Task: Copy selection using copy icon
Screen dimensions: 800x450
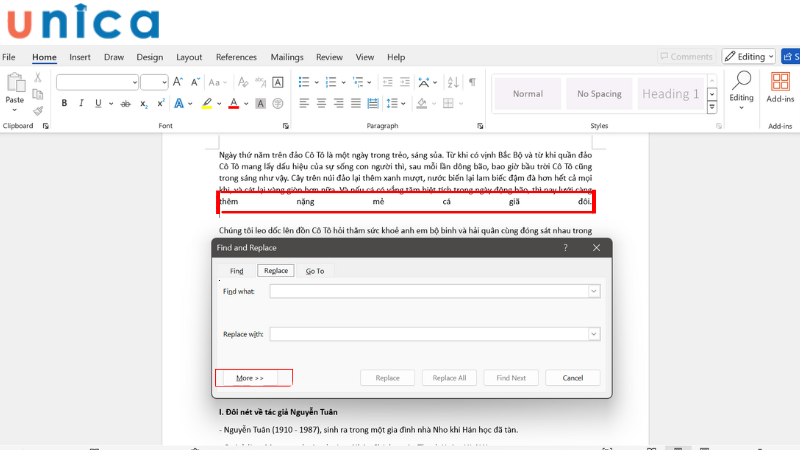Action: [38, 94]
